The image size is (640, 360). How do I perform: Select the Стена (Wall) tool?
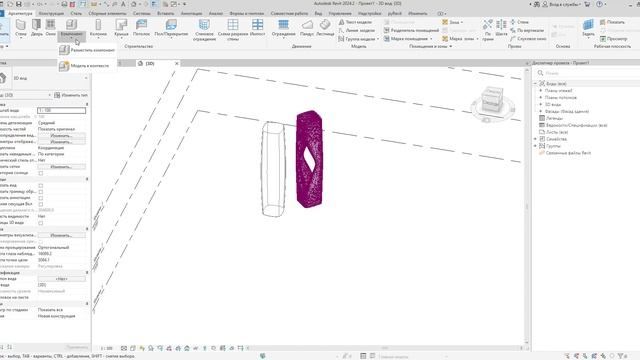[x=20, y=29]
